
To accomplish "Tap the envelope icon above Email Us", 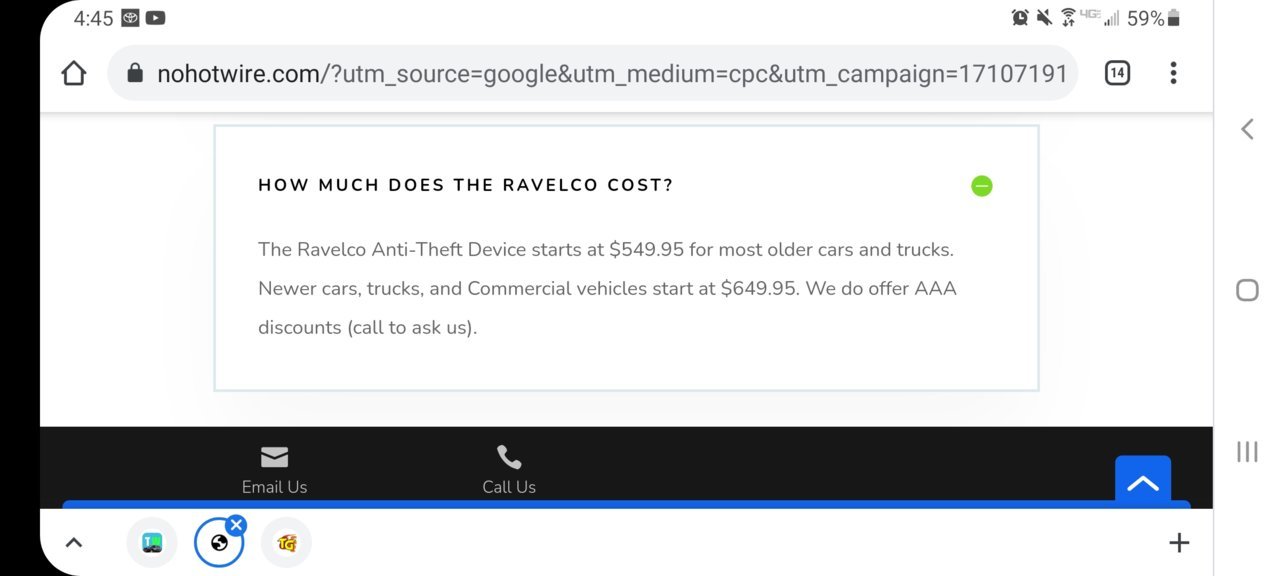I will coord(274,457).
